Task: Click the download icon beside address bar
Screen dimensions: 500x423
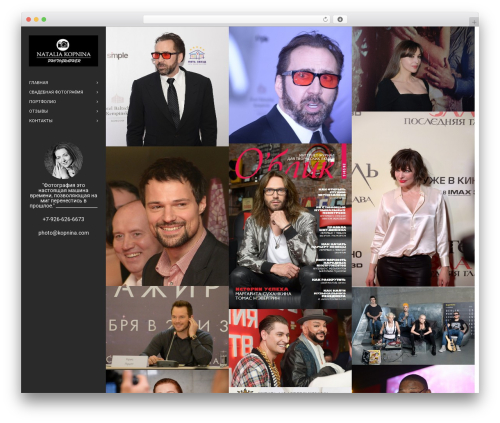Action: tap(340, 19)
